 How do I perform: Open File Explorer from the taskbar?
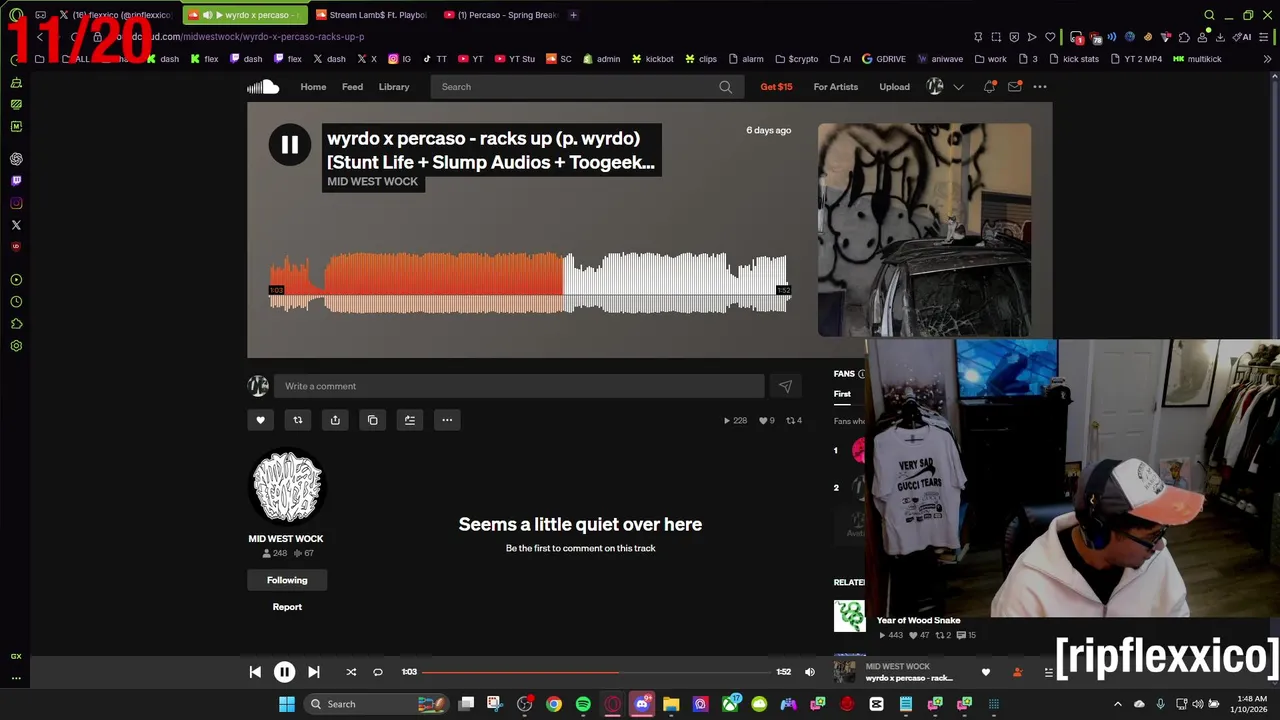671,704
